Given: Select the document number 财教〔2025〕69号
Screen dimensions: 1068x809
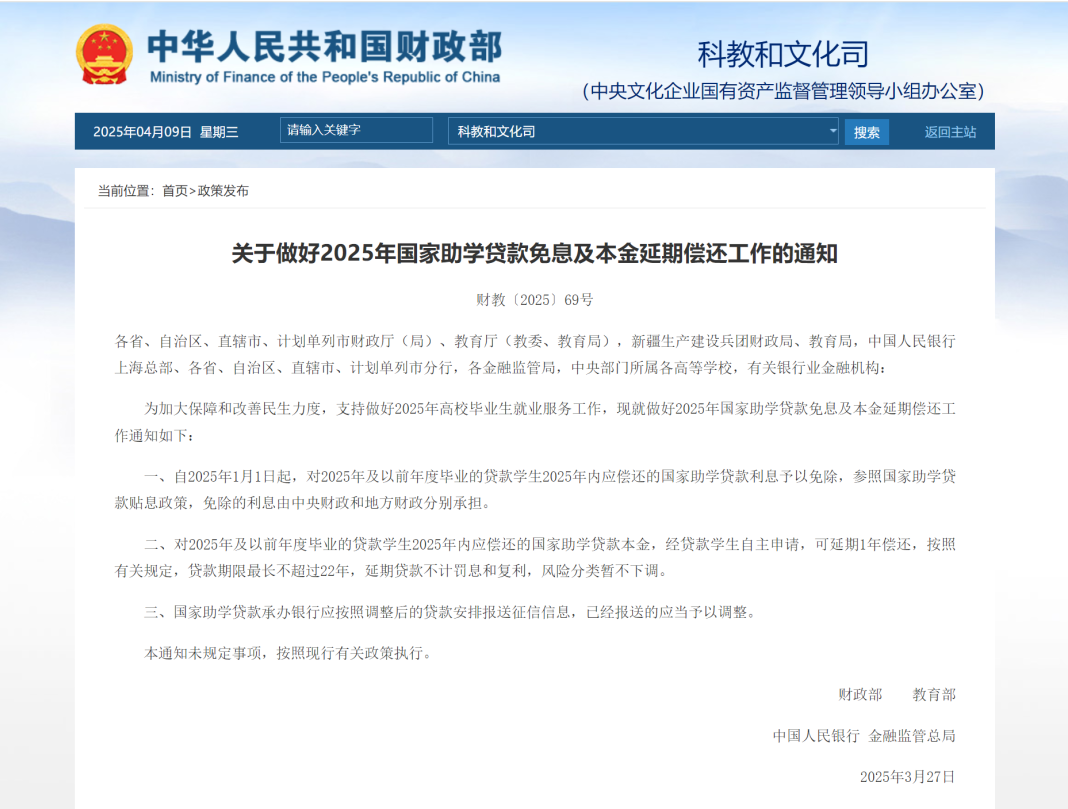Looking at the screenshot, I should point(534,300).
